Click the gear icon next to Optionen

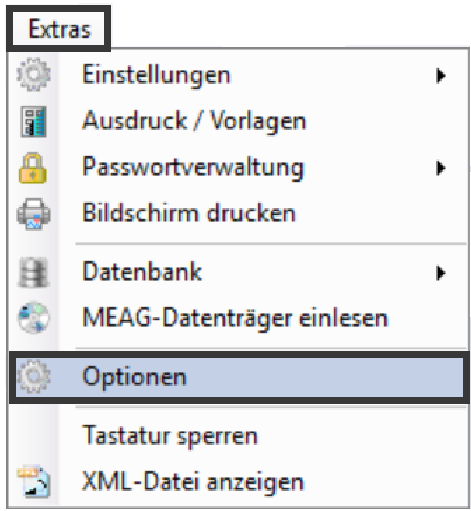[x=33, y=377]
